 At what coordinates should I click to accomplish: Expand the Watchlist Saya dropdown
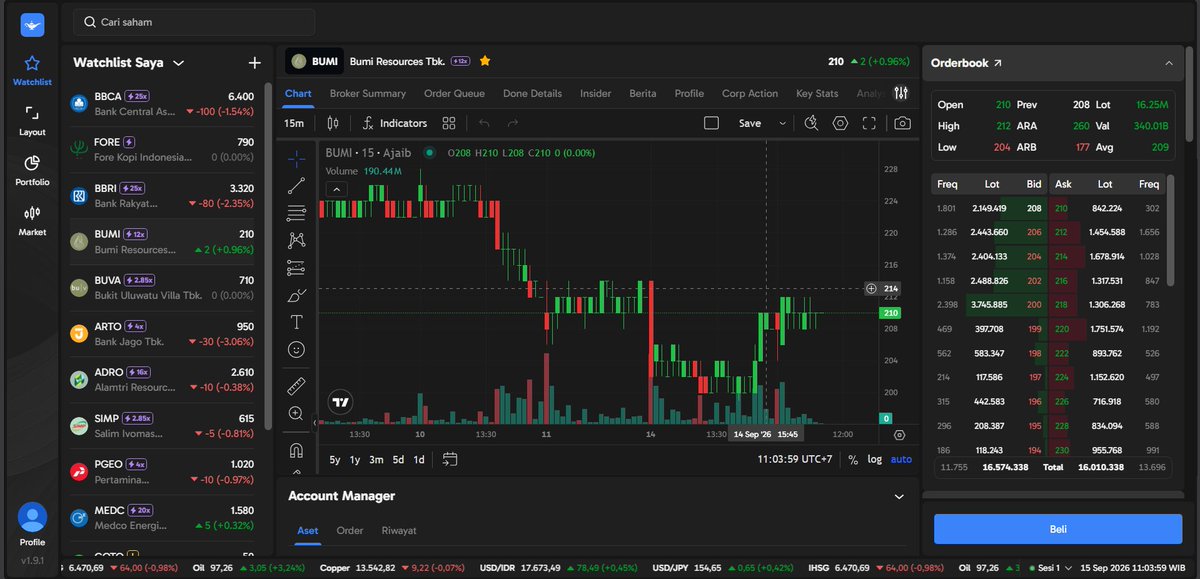pos(179,63)
